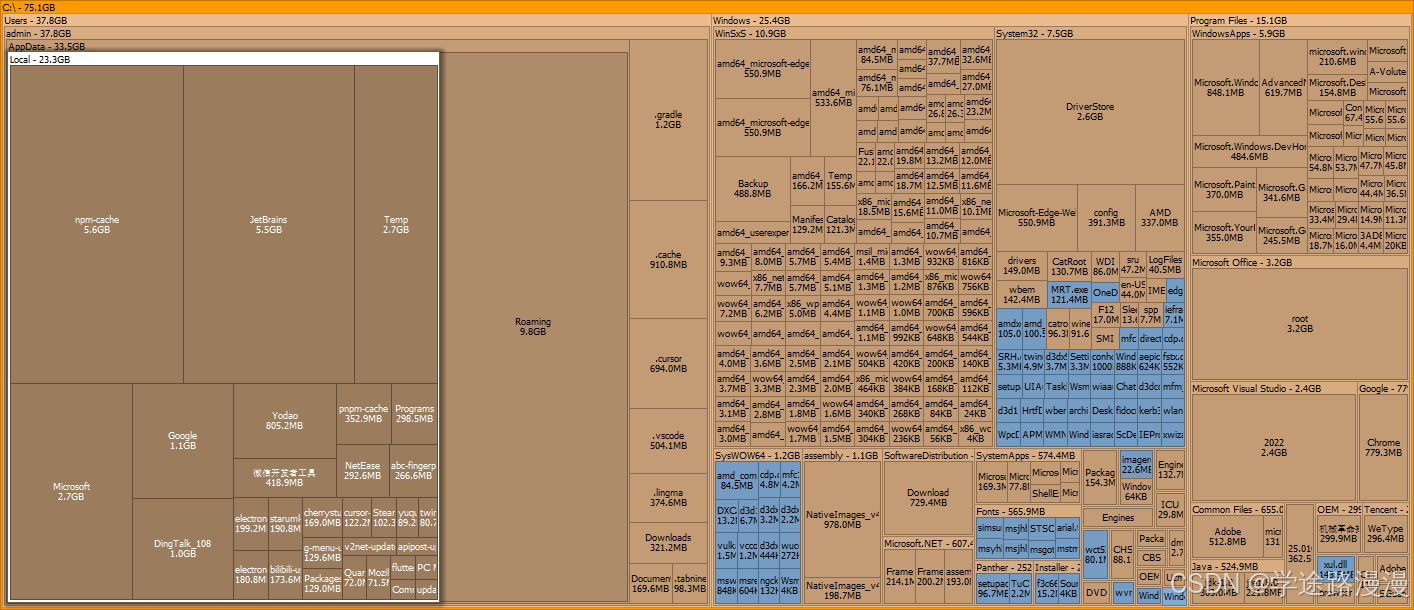The width and height of the screenshot is (1414, 610).
Task: Click the "SysWOW64 - 1.2GB" header
Action: (757, 455)
